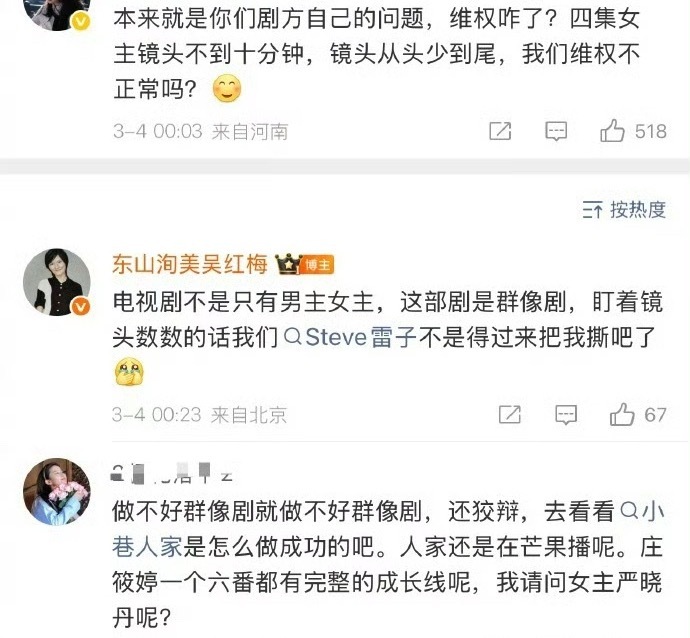The width and height of the screenshot is (690, 638).
Task: Like 东山洵美吴红梅's comment with 67 likes
Action: pos(622,414)
